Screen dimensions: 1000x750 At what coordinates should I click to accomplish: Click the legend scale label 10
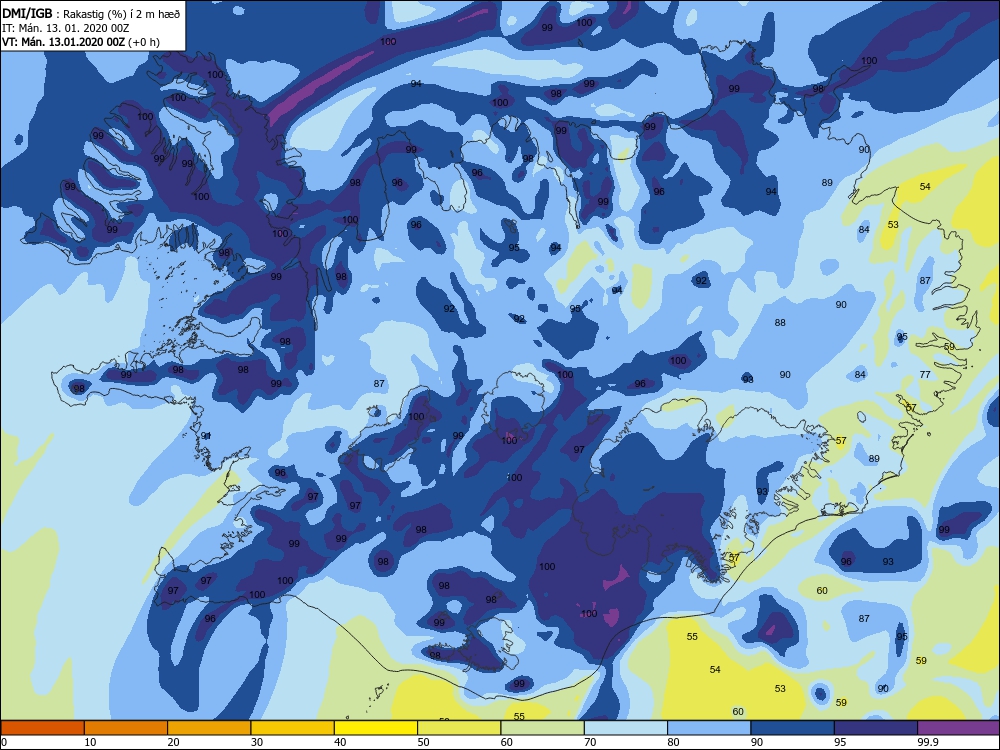point(91,742)
